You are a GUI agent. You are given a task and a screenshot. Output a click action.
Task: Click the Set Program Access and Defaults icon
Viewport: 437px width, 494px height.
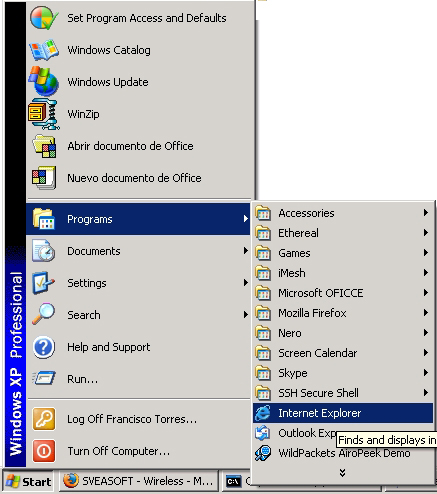pos(44,18)
